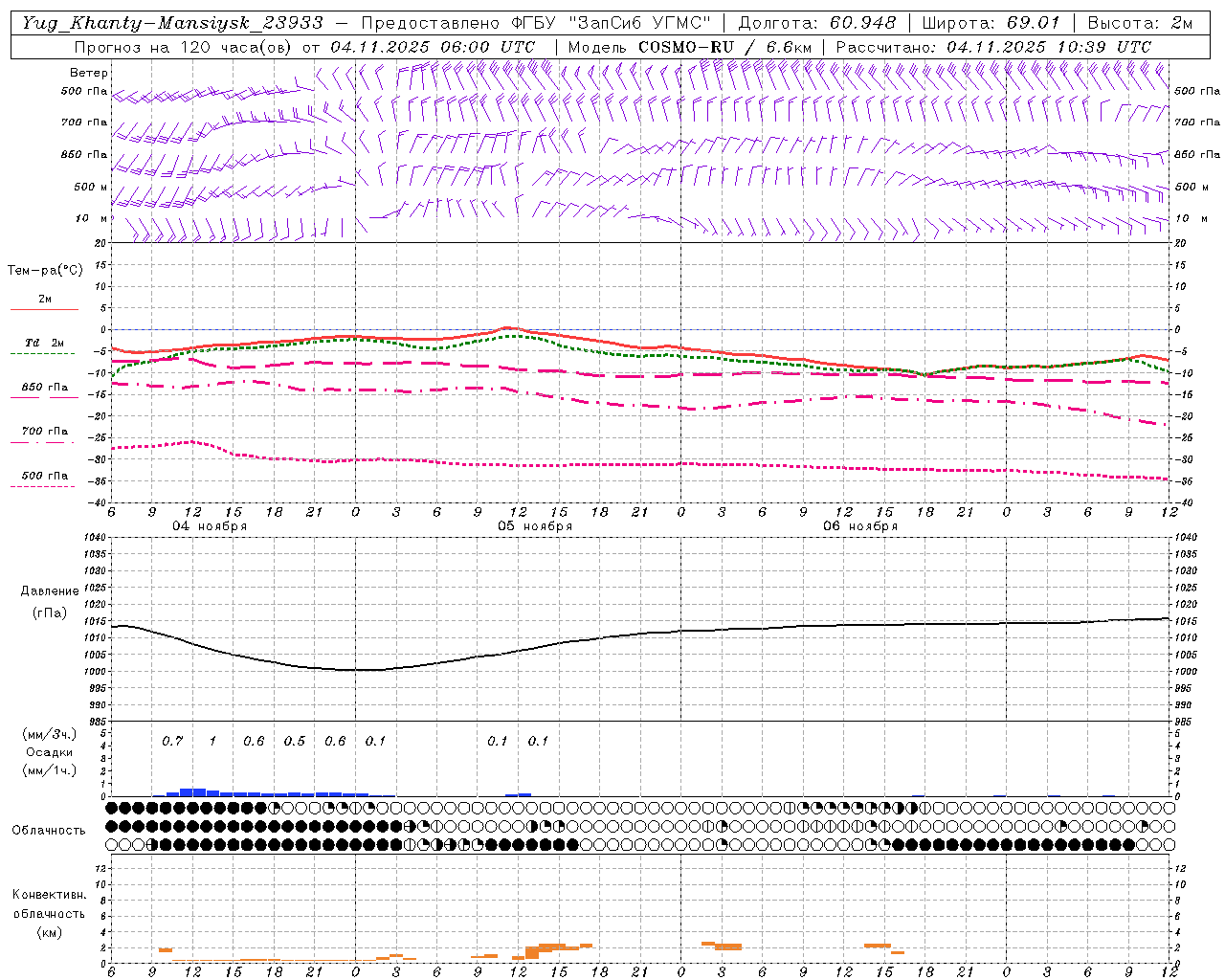Click the Облачность cloud rows label

tap(49, 830)
